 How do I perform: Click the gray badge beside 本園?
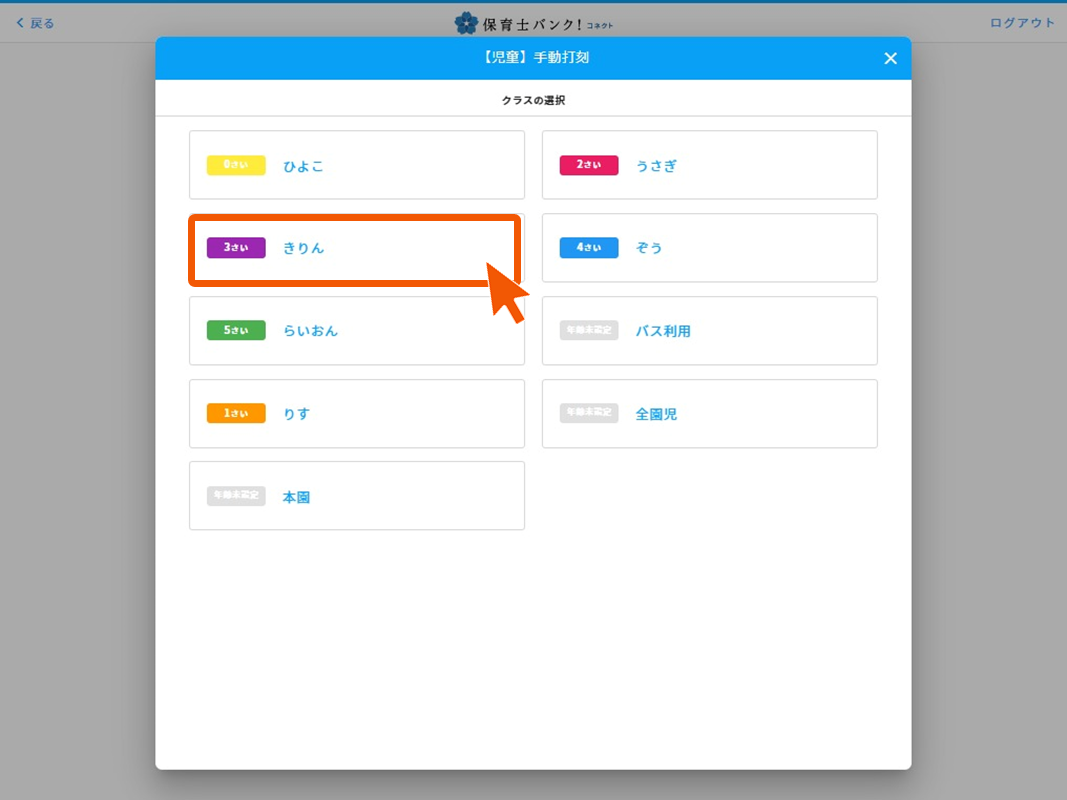pos(236,496)
